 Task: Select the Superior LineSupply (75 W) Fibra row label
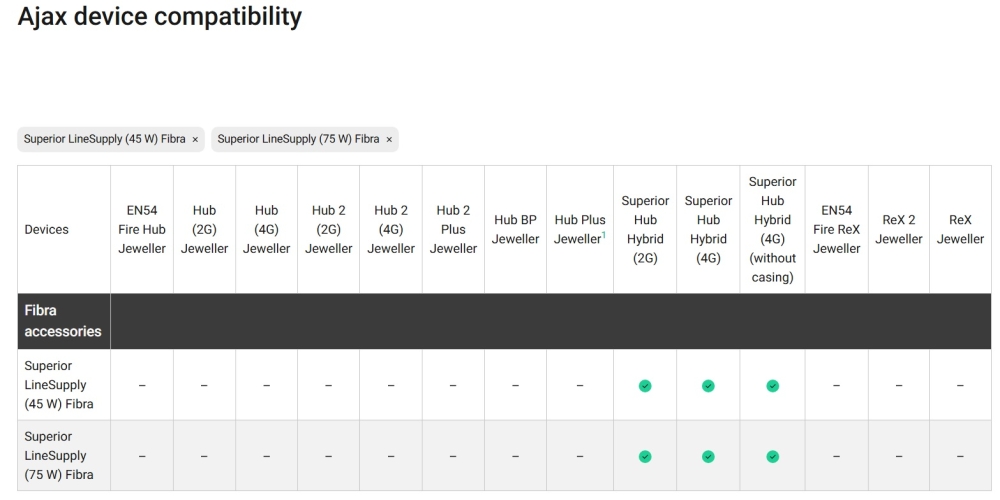click(x=58, y=456)
